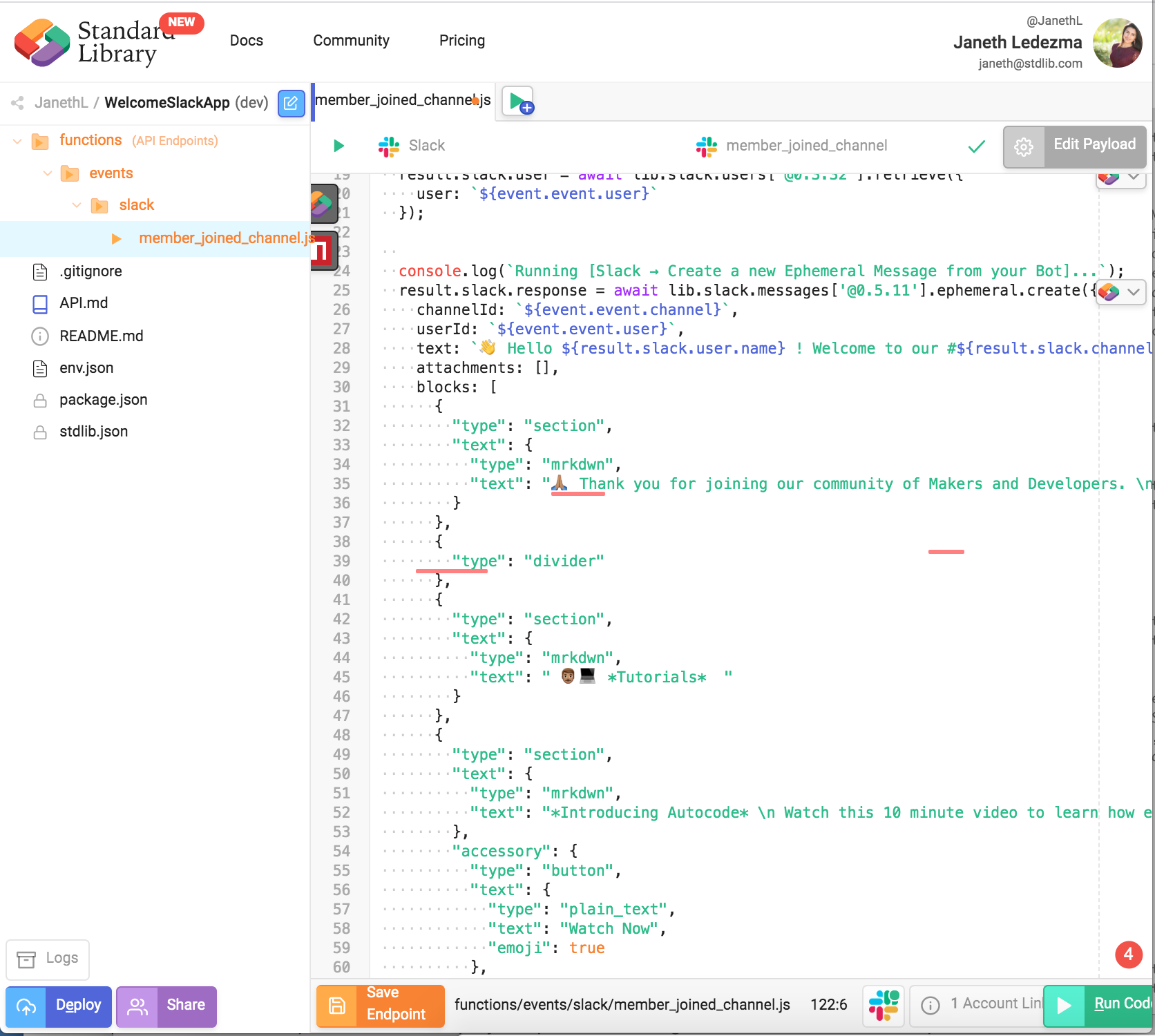Click the API.md book icon
The height and width of the screenshot is (1036, 1155).
click(40, 304)
